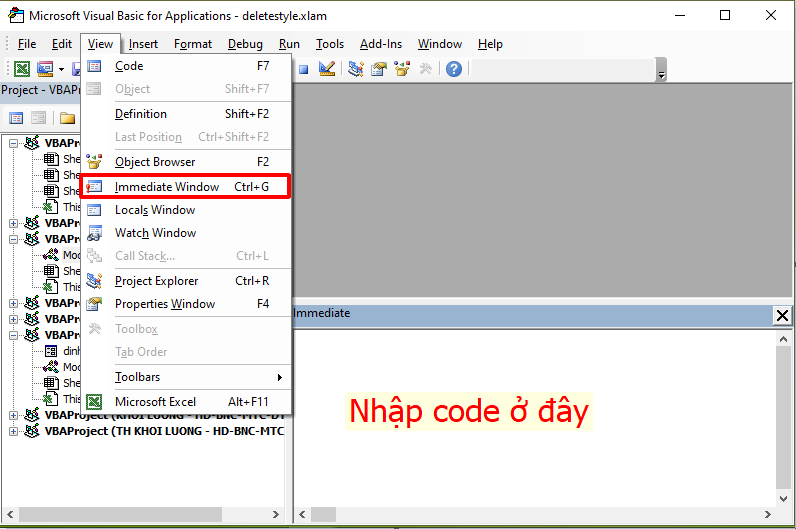Expand the VBAProject (TH KHOI LUONG) node
This screenshot has width=796, height=529.
(13, 432)
